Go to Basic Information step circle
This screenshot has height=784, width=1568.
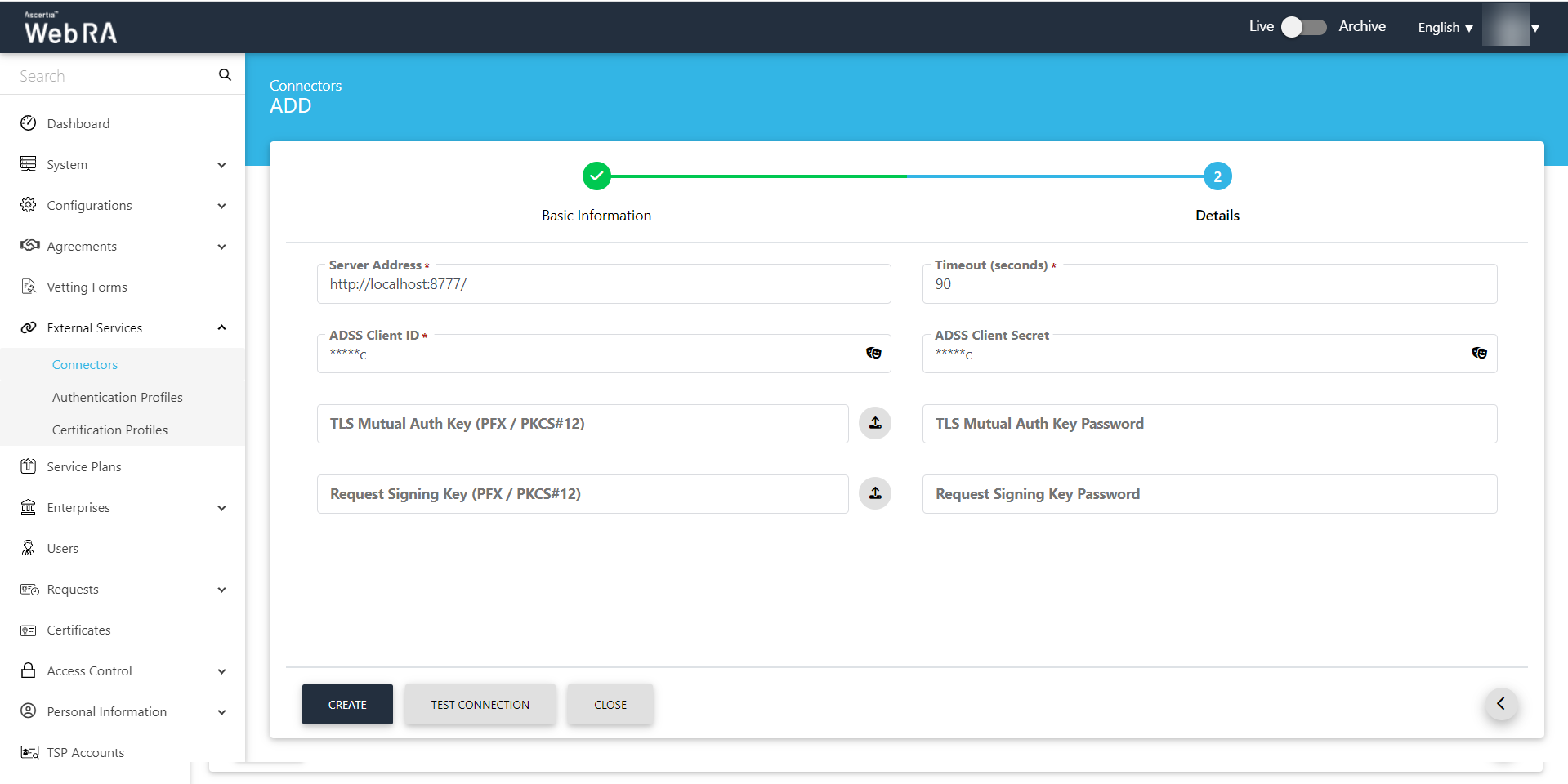click(596, 176)
